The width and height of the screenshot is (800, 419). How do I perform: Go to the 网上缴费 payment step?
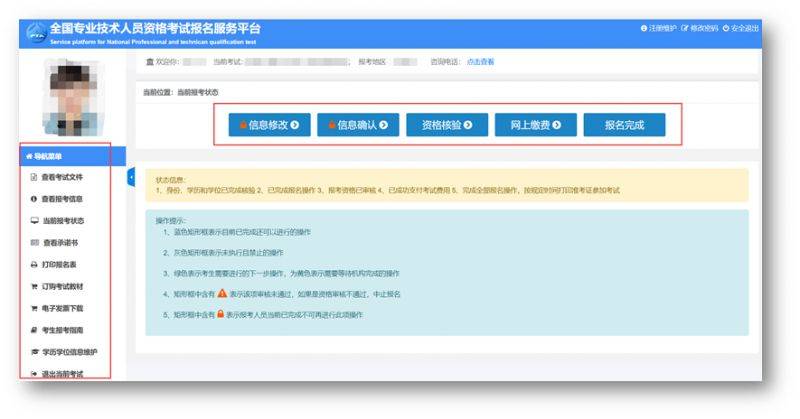536,126
